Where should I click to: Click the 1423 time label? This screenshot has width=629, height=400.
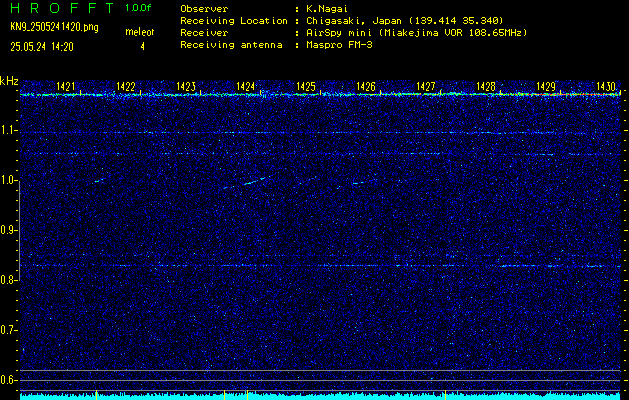click(x=186, y=86)
